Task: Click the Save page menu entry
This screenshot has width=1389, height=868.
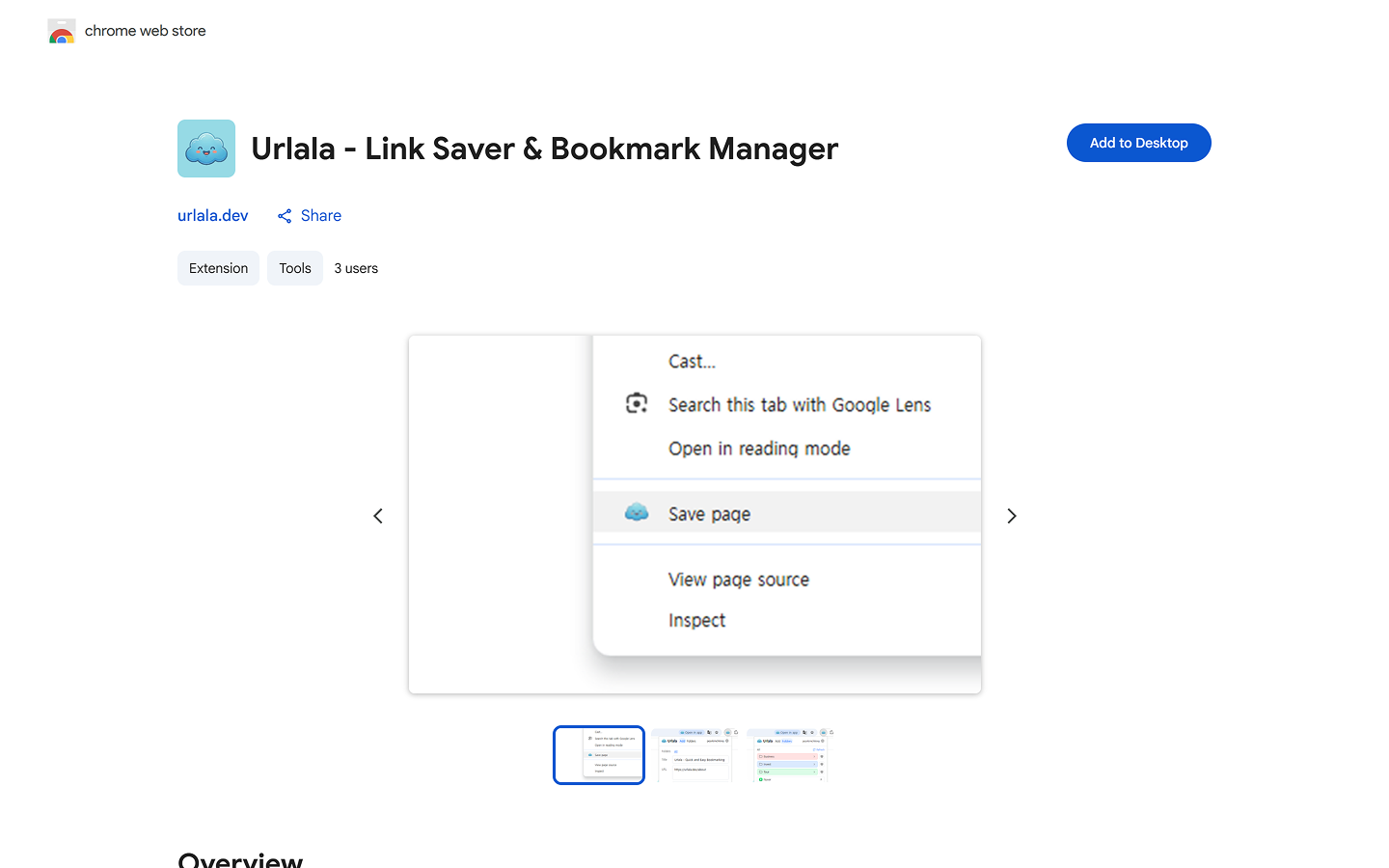Action: pyautogui.click(x=787, y=512)
